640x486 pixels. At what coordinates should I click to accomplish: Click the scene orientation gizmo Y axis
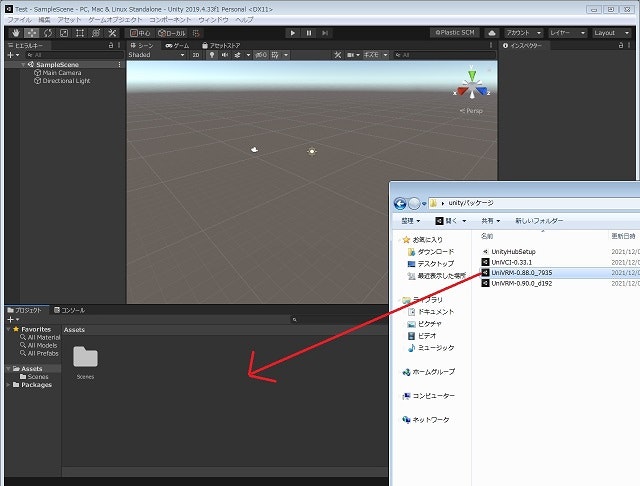point(472,75)
